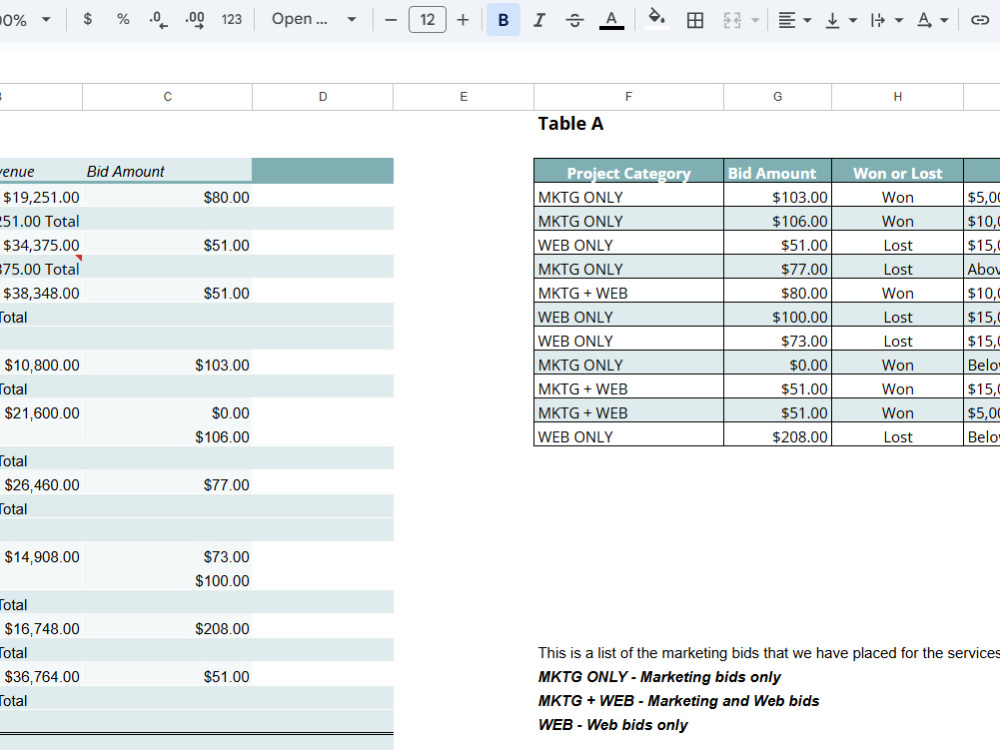Select column D header

pyautogui.click(x=323, y=96)
